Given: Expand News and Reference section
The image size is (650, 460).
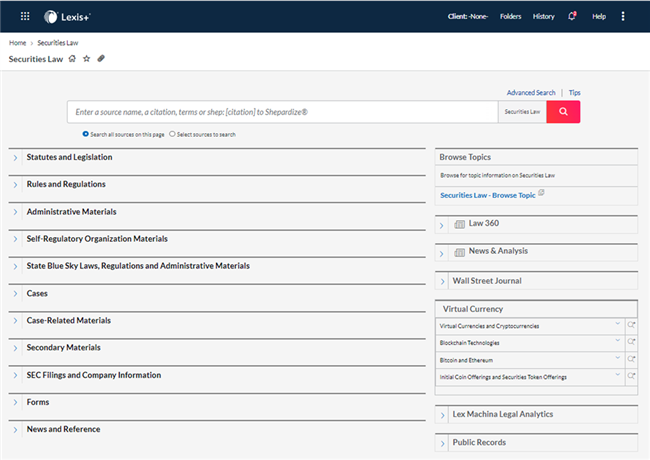Looking at the screenshot, I should pos(15,430).
